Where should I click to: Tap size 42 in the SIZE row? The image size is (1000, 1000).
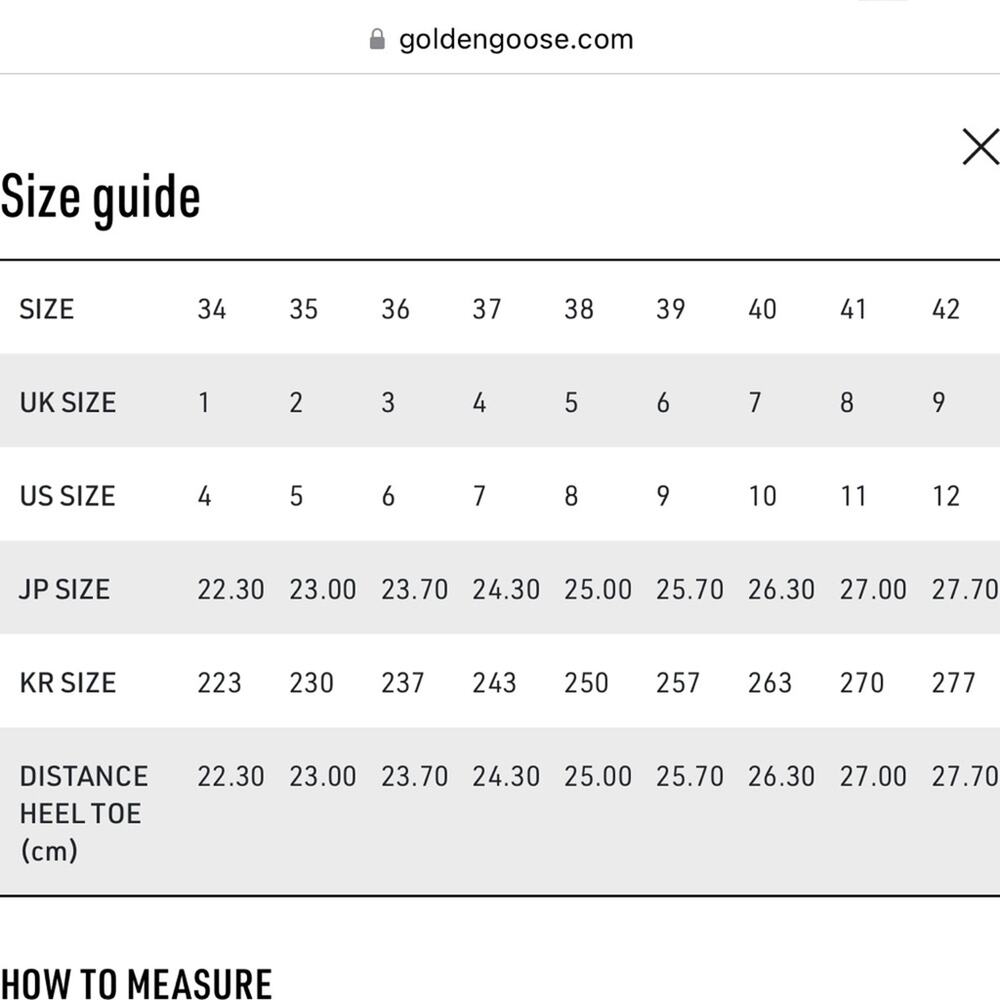(x=945, y=309)
